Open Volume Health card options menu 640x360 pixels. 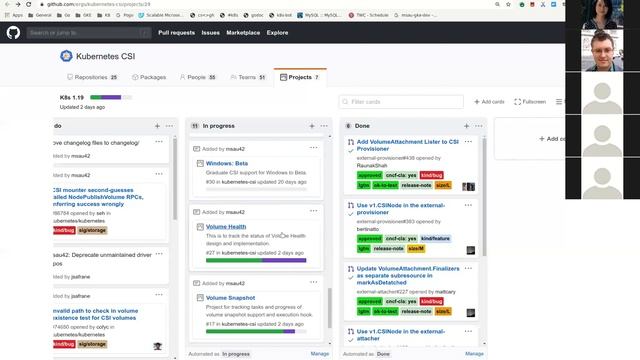click(313, 211)
